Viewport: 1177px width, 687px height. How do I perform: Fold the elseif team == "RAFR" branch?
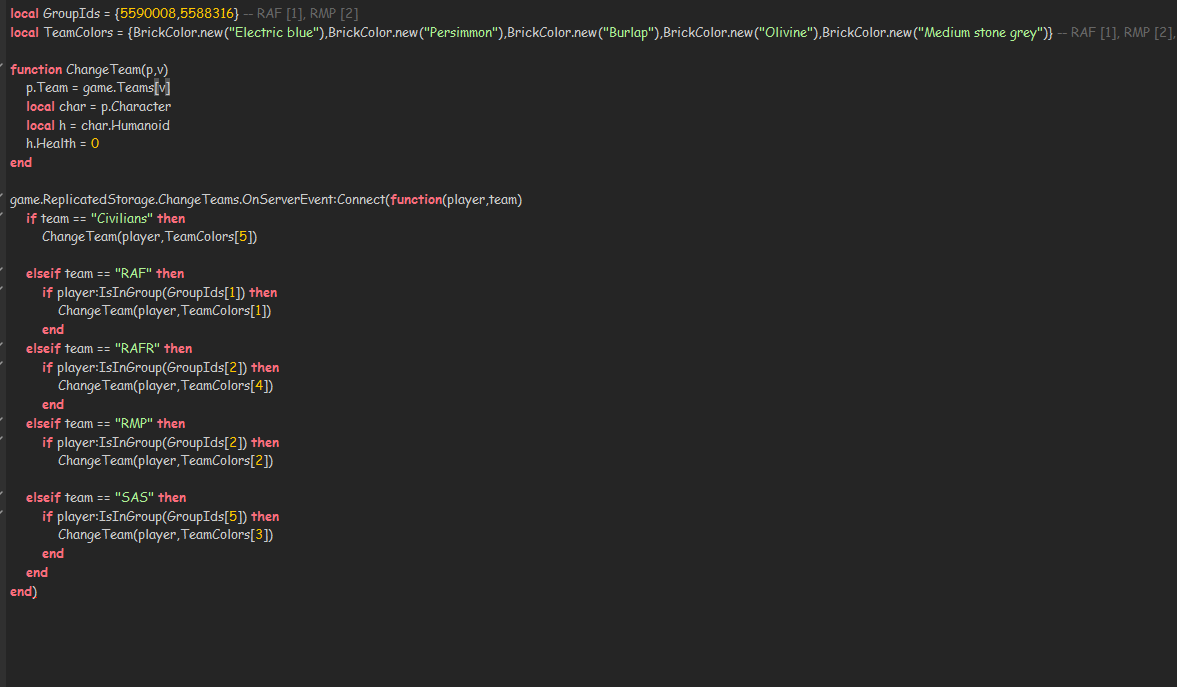point(5,343)
